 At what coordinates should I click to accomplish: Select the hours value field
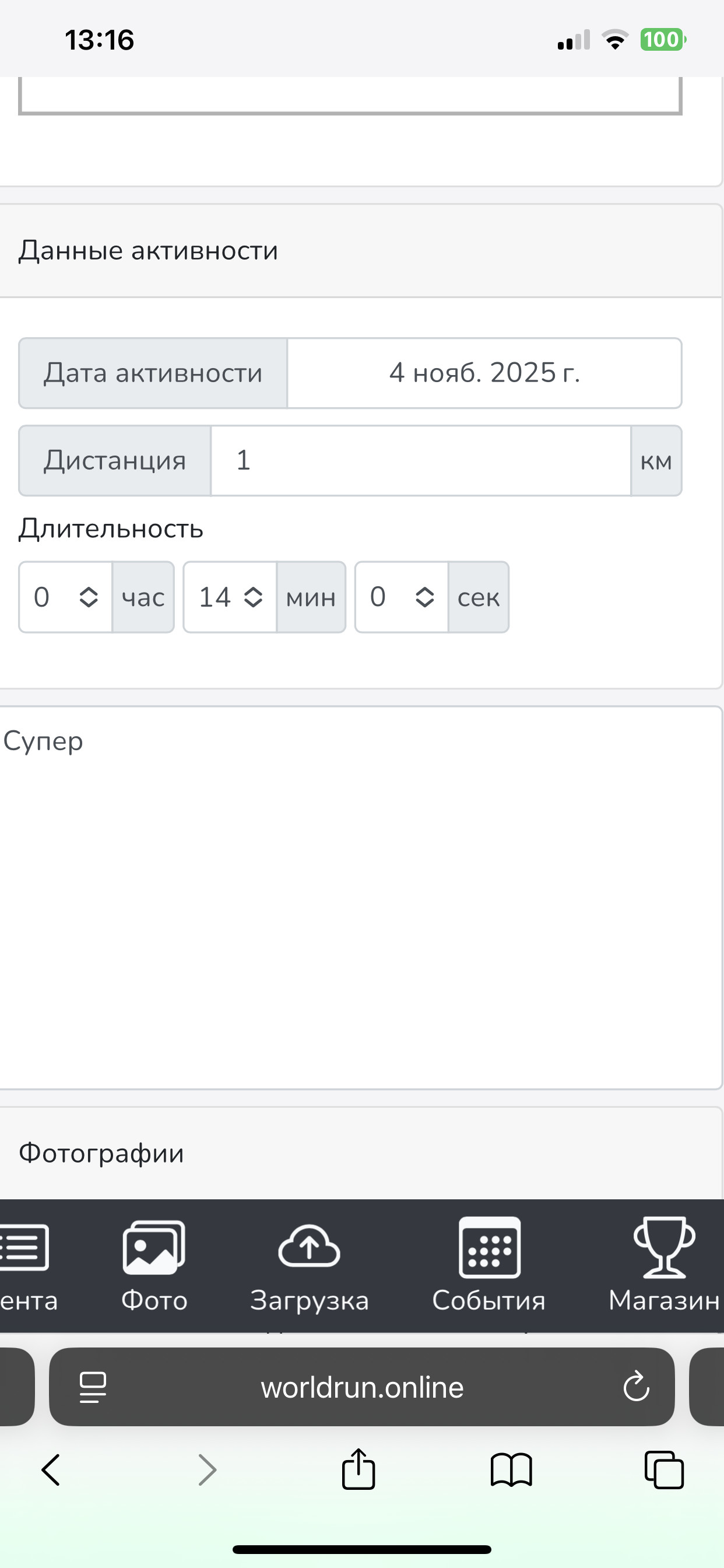pyautogui.click(x=65, y=597)
